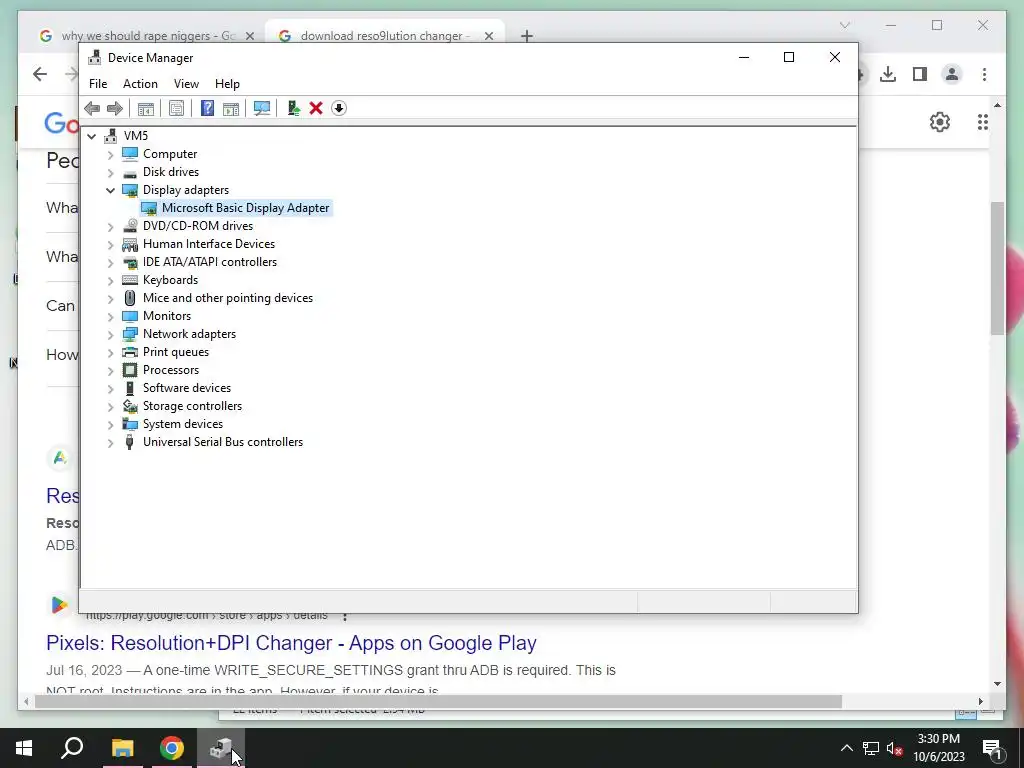The width and height of the screenshot is (1024, 768).
Task: Click the Processors chip icon
Action: coord(130,370)
